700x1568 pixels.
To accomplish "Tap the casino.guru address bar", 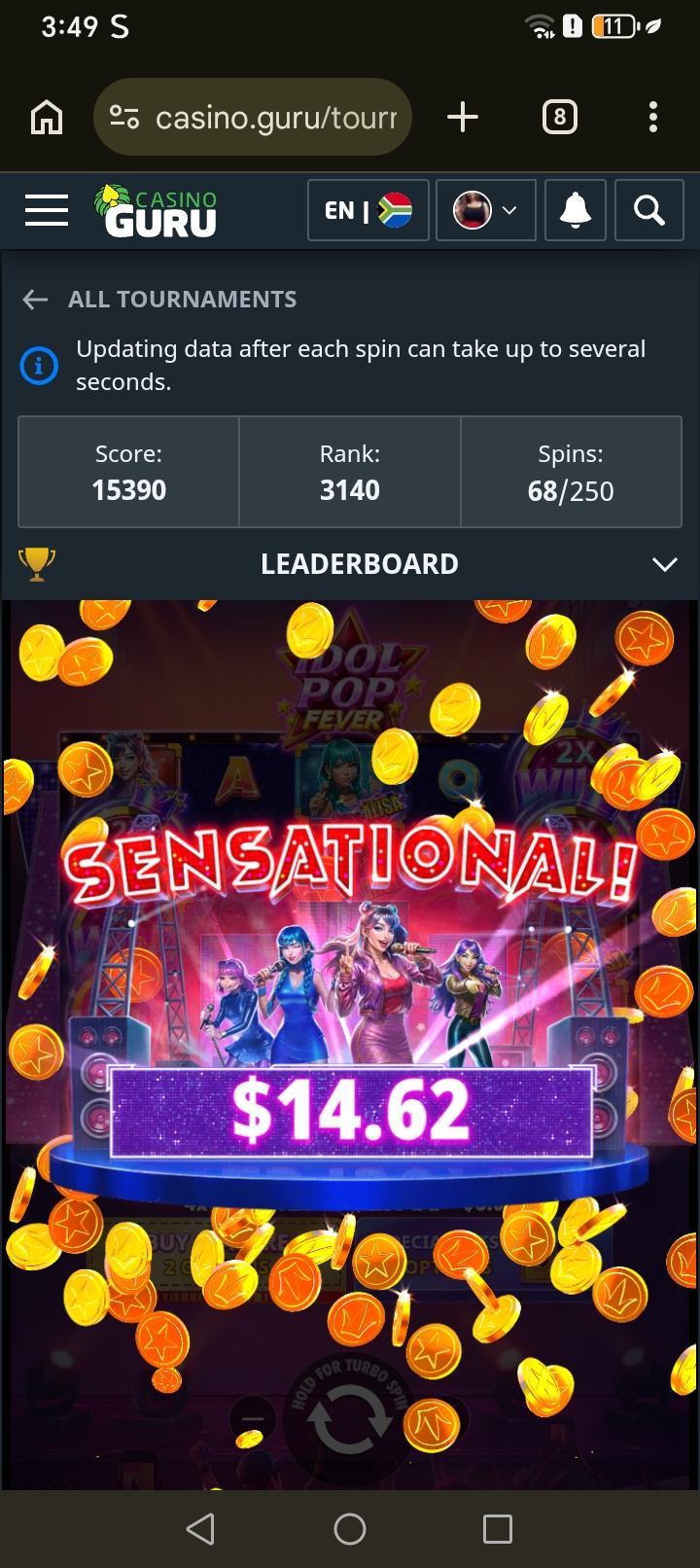I will [253, 118].
